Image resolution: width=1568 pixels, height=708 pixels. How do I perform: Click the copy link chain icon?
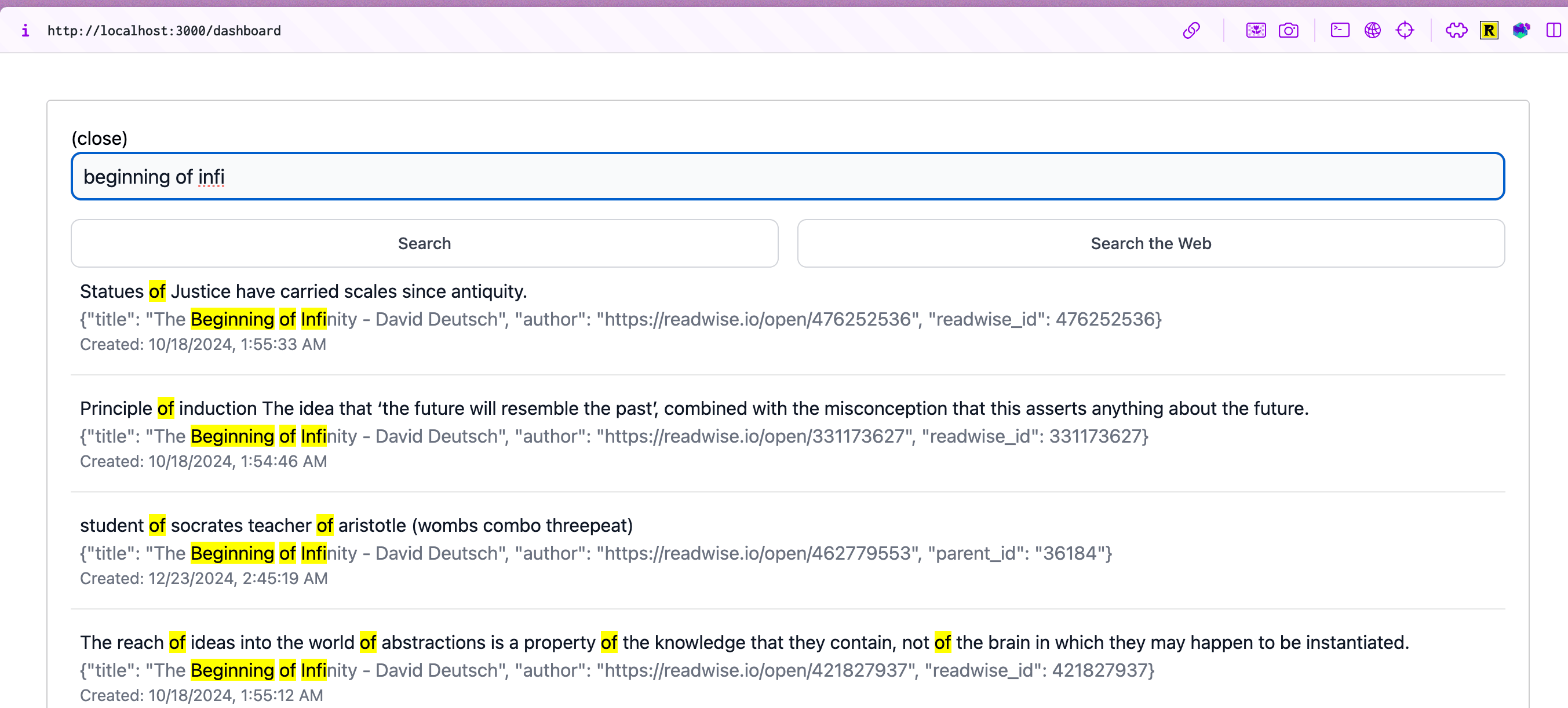coord(1191,30)
